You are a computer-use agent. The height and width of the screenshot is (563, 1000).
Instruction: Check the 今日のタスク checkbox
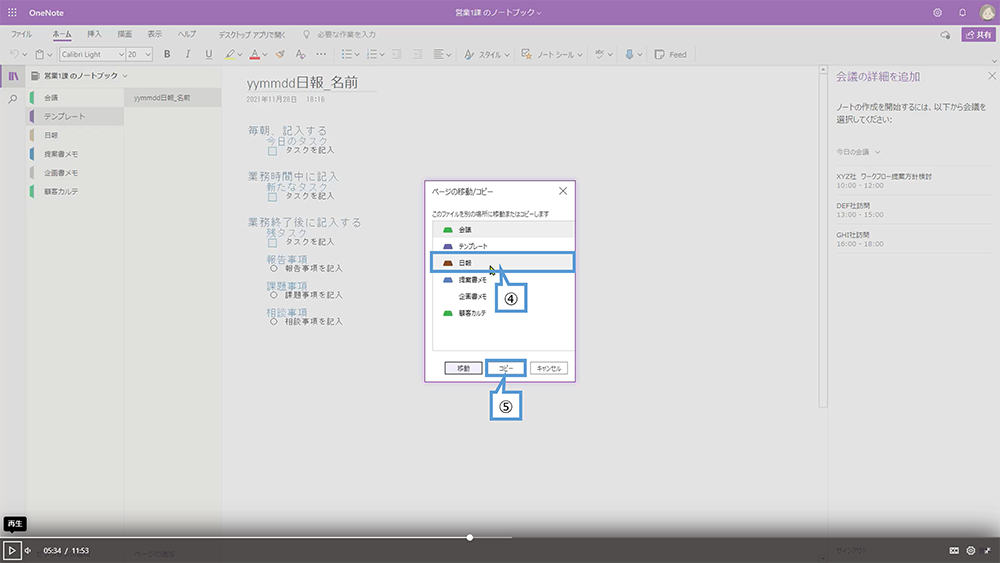(272, 151)
